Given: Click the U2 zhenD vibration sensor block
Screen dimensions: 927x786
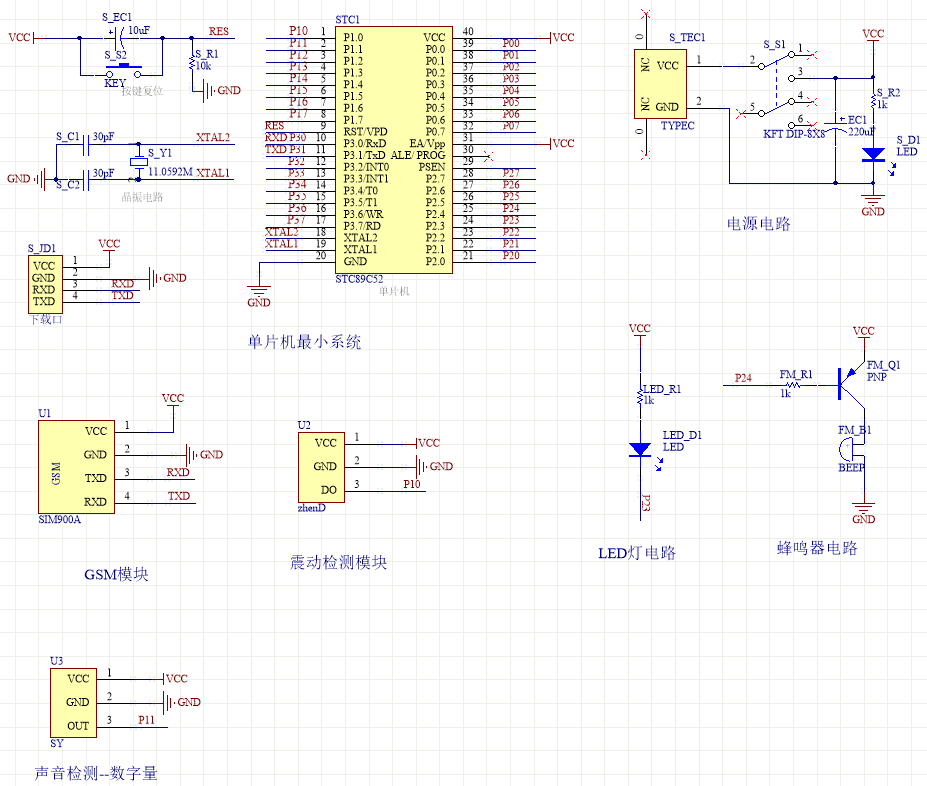Looking at the screenshot, I should [319, 466].
